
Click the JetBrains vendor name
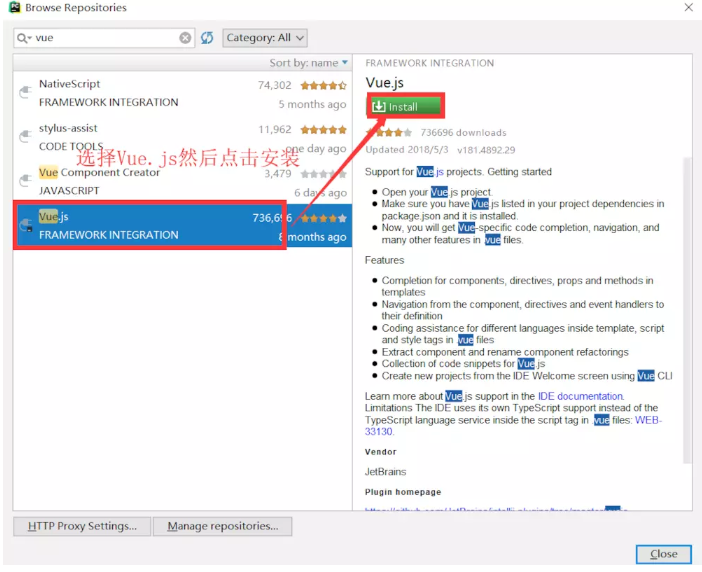tap(385, 472)
